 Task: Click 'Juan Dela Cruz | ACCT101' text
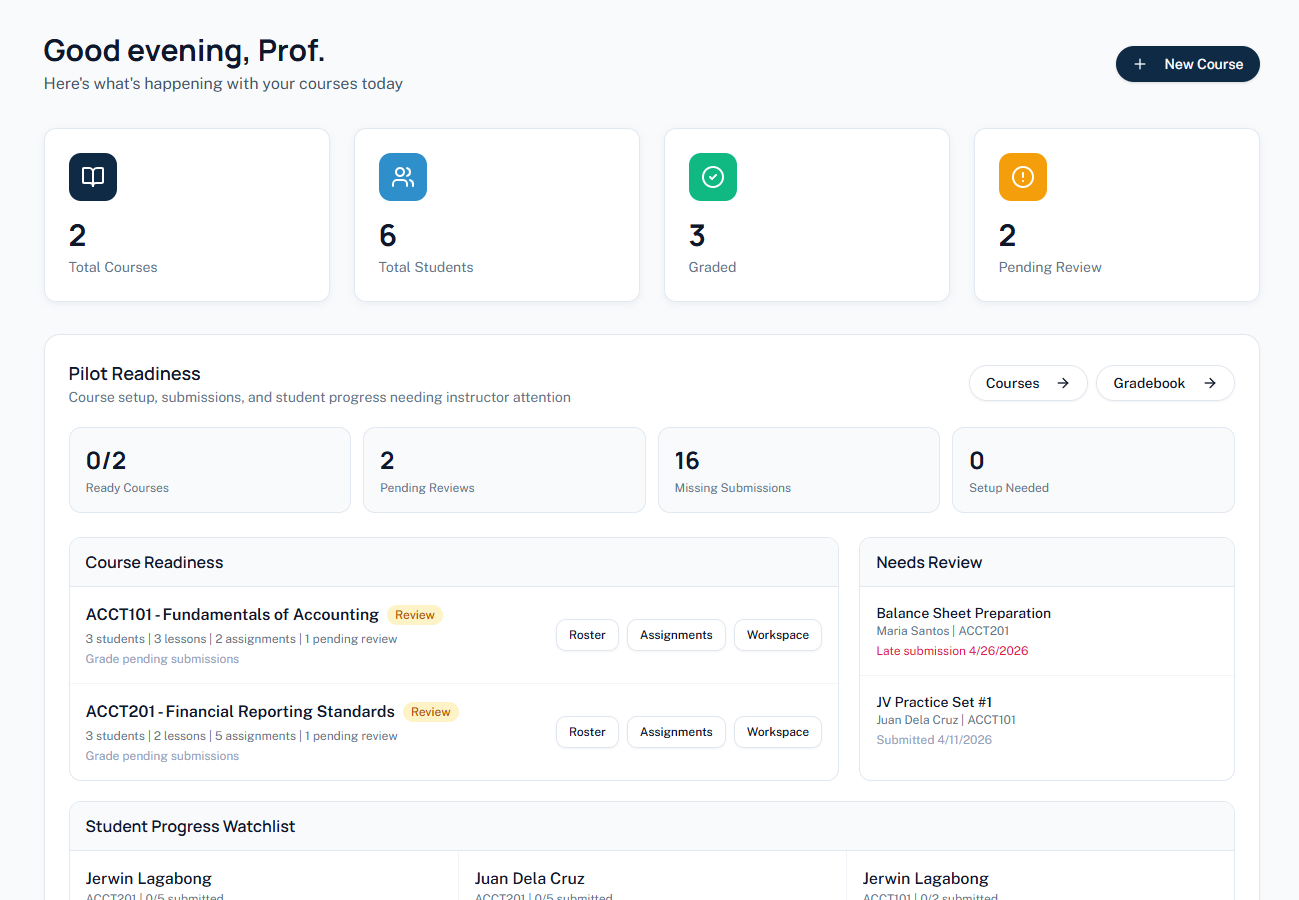[946, 720]
